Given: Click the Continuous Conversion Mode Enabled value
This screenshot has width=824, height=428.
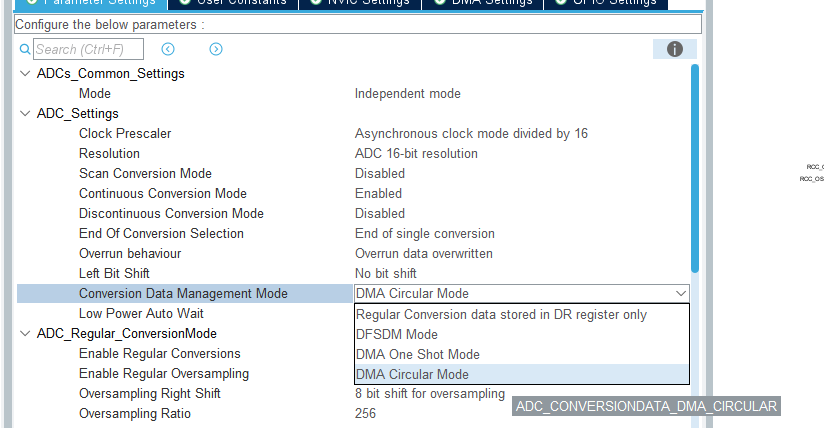Looking at the screenshot, I should point(378,194).
